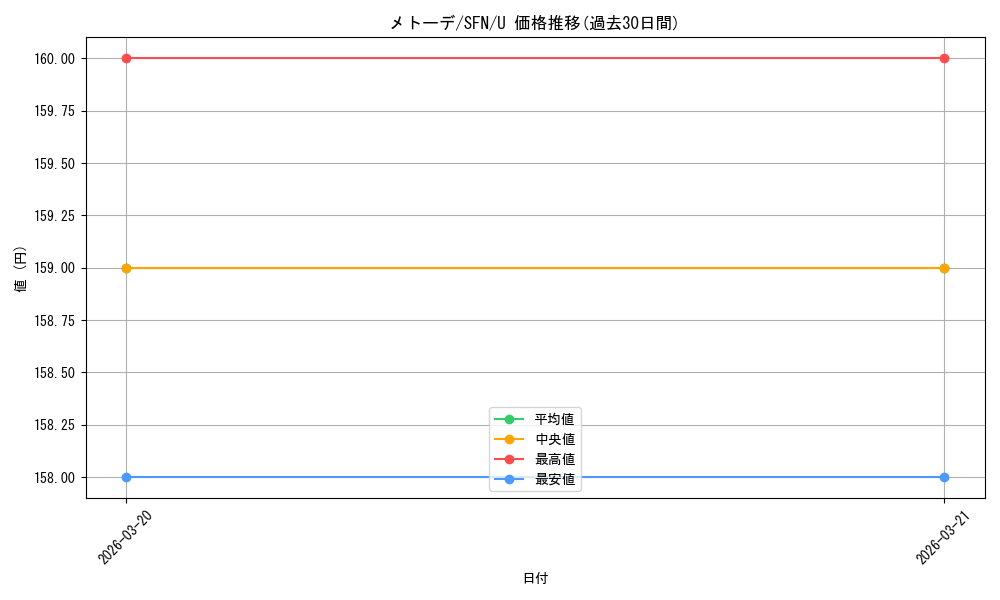Click the 日付 x-axis title
The image size is (1000, 600).
(535, 578)
